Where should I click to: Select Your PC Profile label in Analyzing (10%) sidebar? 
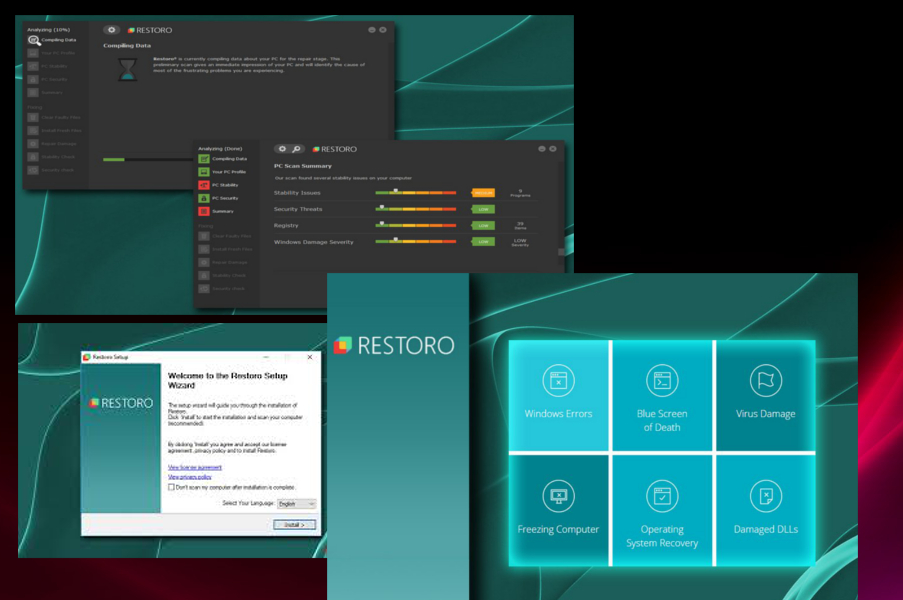click(x=58, y=53)
